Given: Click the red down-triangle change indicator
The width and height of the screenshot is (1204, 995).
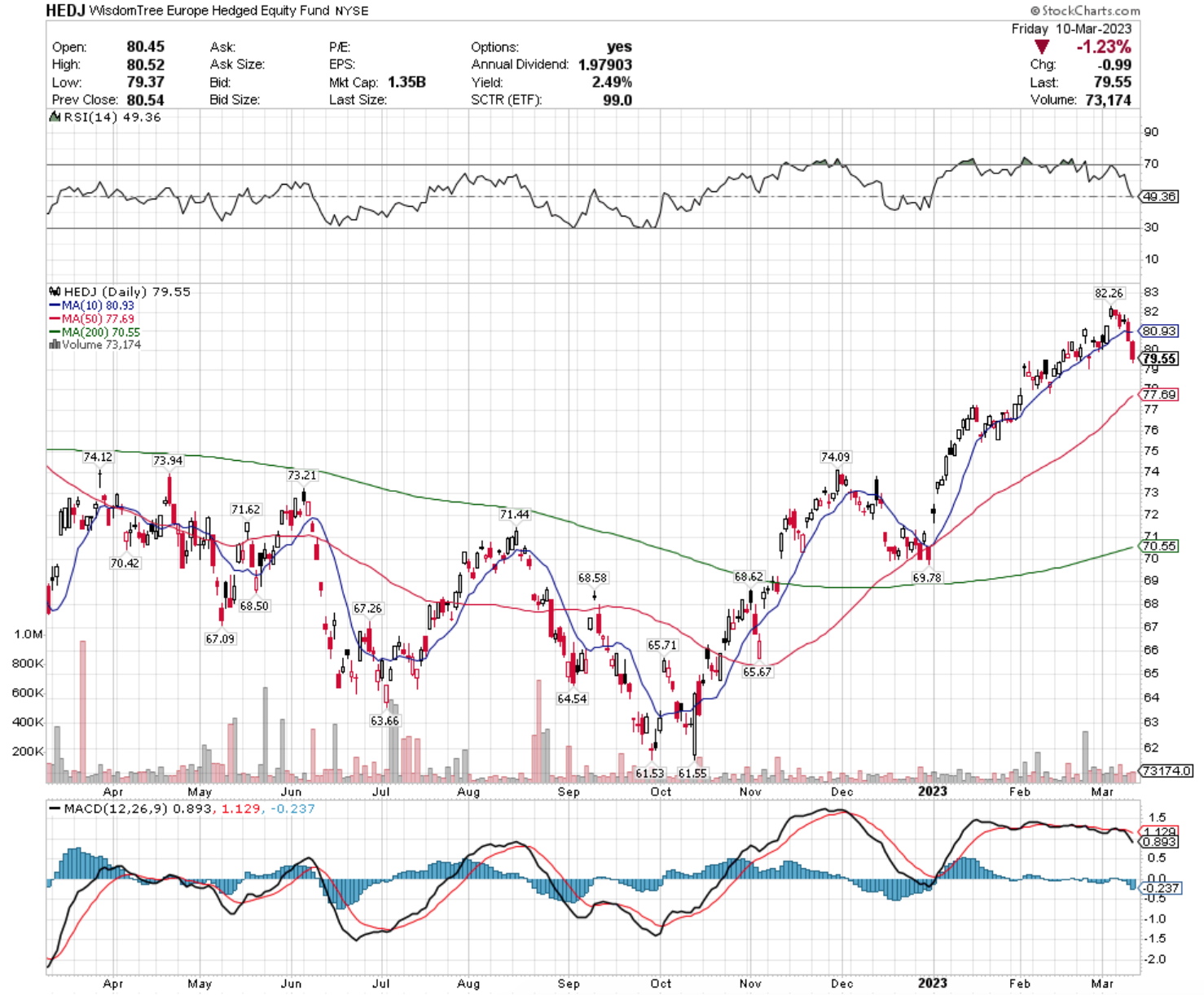Looking at the screenshot, I should 1041,47.
